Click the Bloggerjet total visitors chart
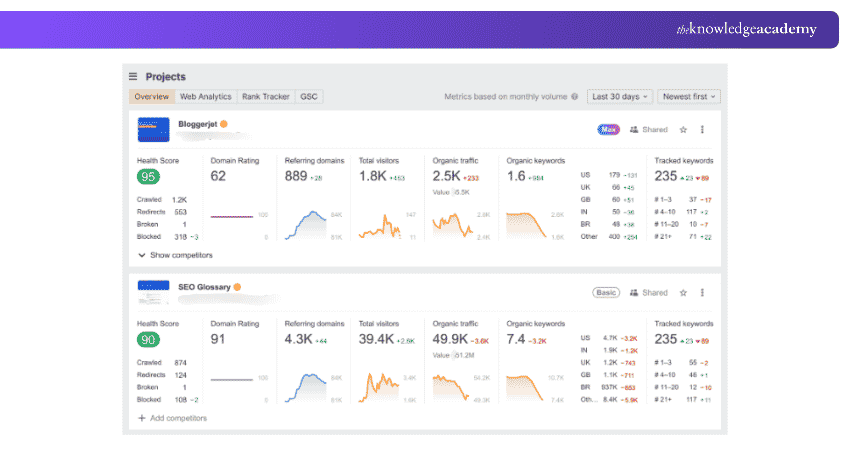Image resolution: width=850 pixels, height=450 pixels. pyautogui.click(x=379, y=227)
